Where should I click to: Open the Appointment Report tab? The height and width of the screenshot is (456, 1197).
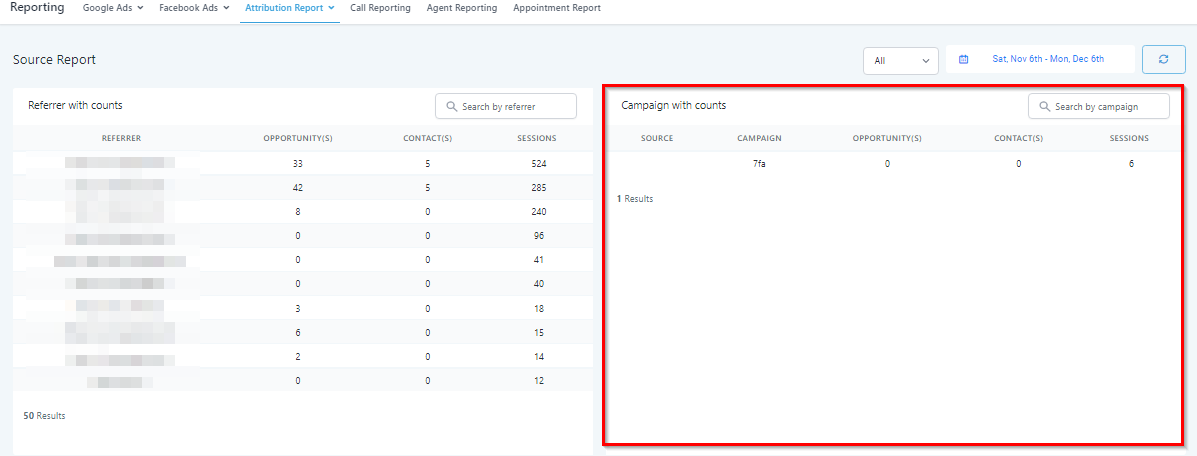tap(557, 8)
